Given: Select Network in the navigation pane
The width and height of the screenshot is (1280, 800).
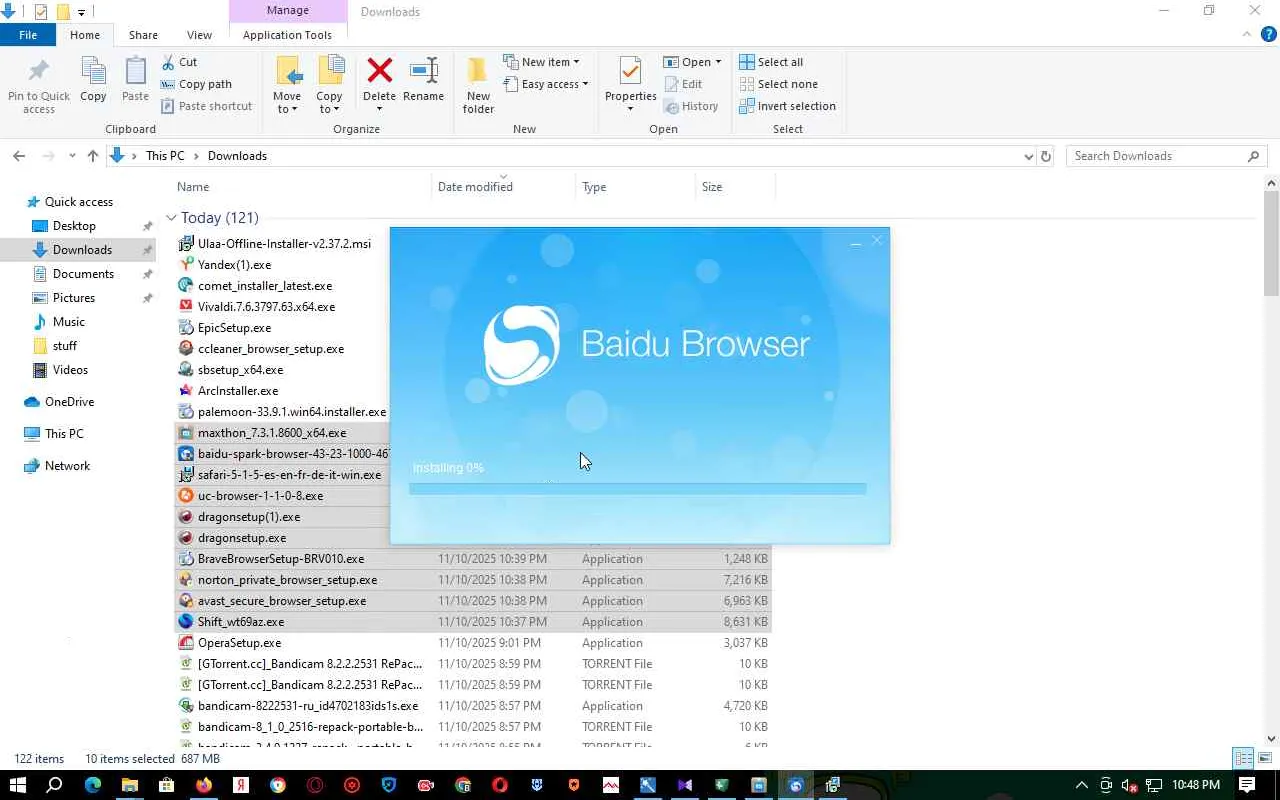Looking at the screenshot, I should pyautogui.click(x=67, y=466).
